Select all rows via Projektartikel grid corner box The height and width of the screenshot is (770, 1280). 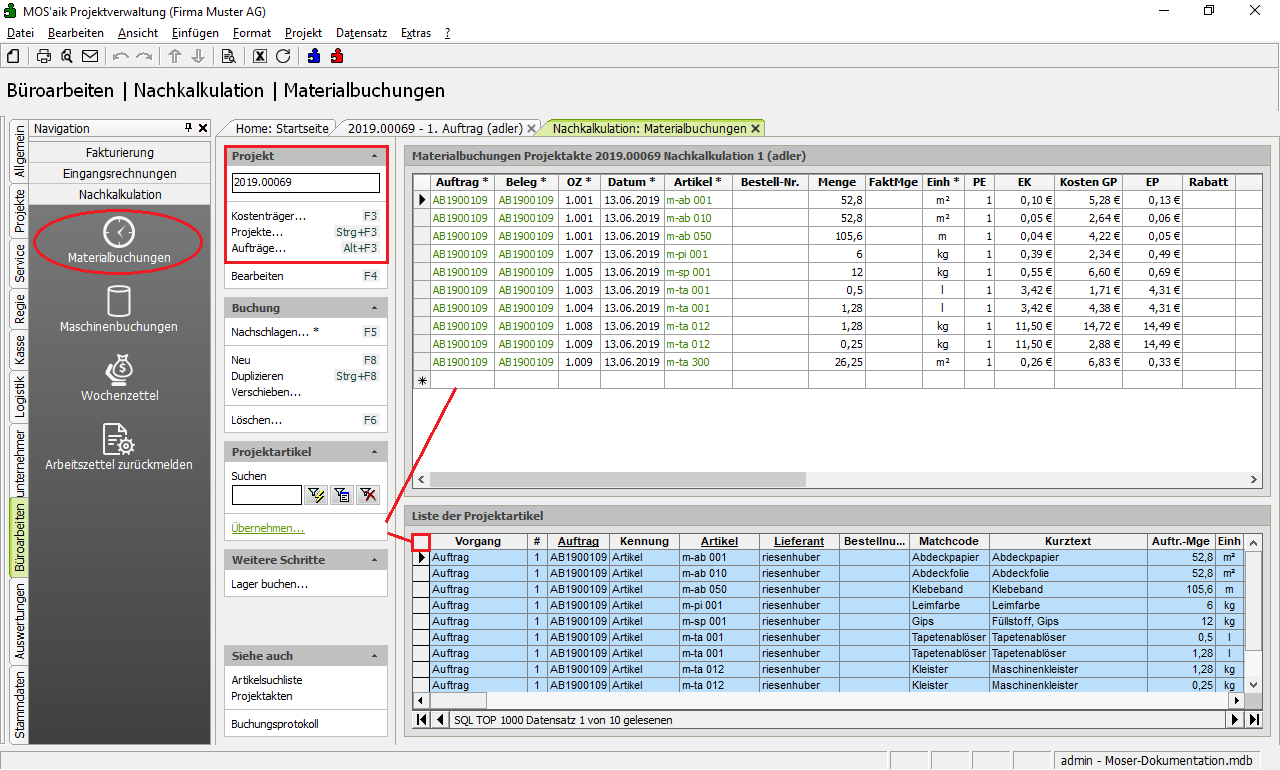click(421, 541)
